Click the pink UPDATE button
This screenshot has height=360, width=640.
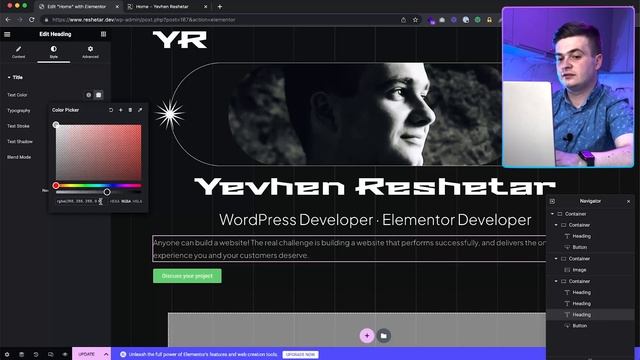pyautogui.click(x=87, y=354)
